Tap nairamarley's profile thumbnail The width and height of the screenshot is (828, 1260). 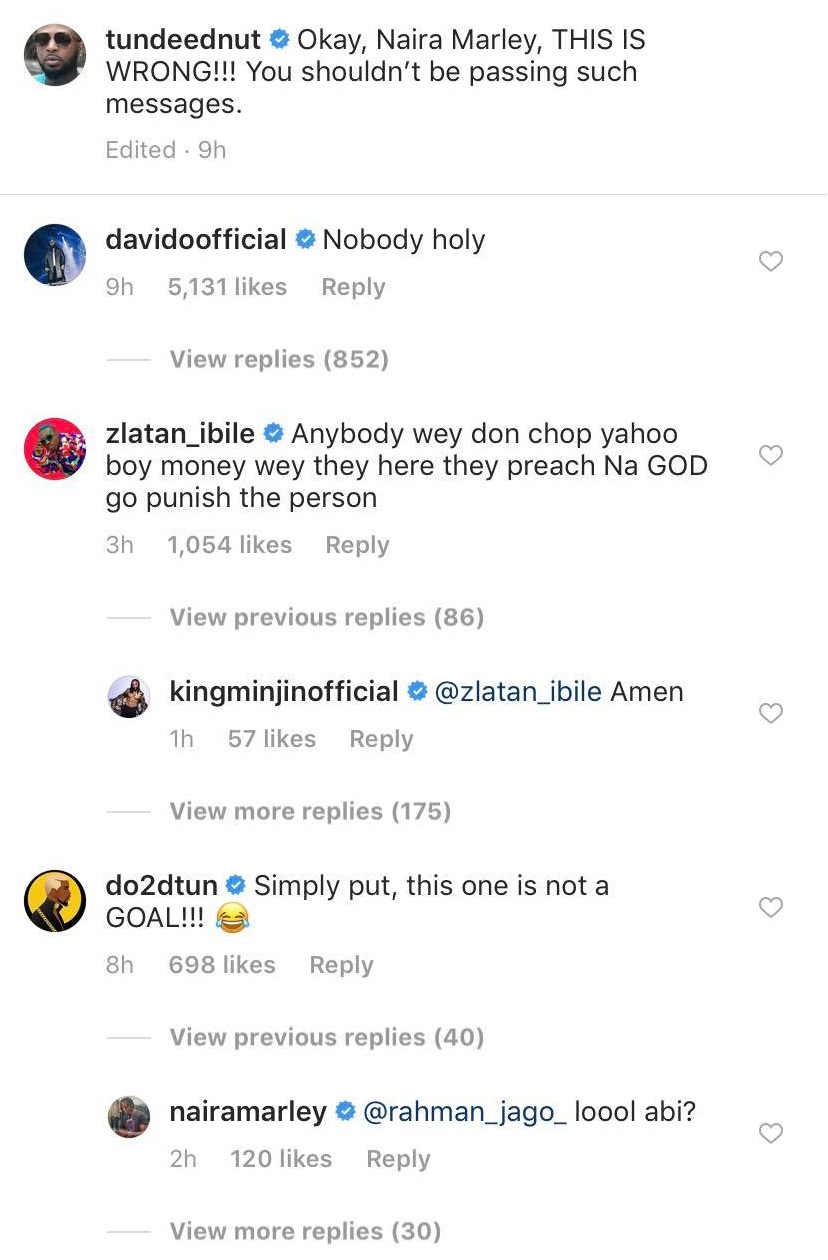[x=128, y=1117]
